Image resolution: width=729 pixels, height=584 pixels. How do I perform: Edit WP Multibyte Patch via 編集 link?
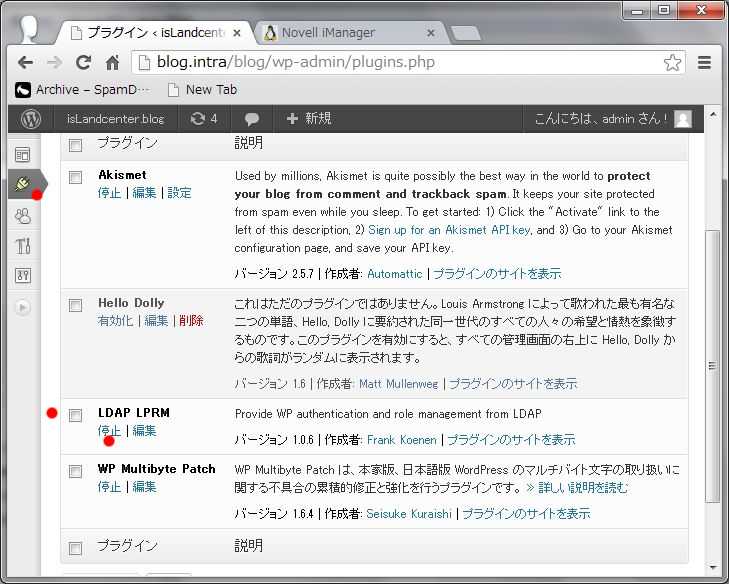pyautogui.click(x=144, y=486)
